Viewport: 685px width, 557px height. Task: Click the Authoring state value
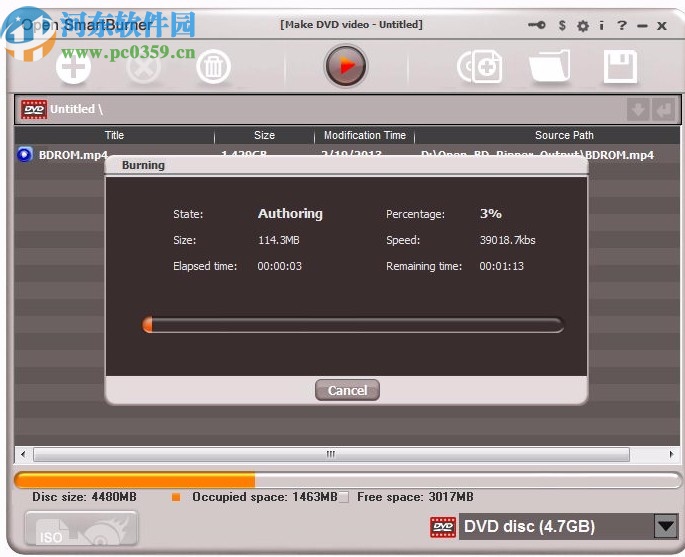pos(290,213)
